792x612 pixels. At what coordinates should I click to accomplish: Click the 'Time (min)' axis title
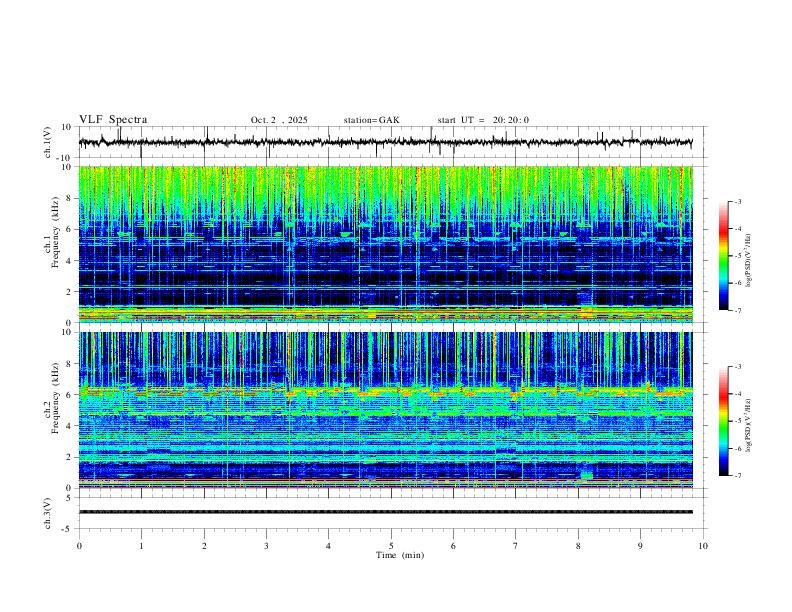(400, 555)
